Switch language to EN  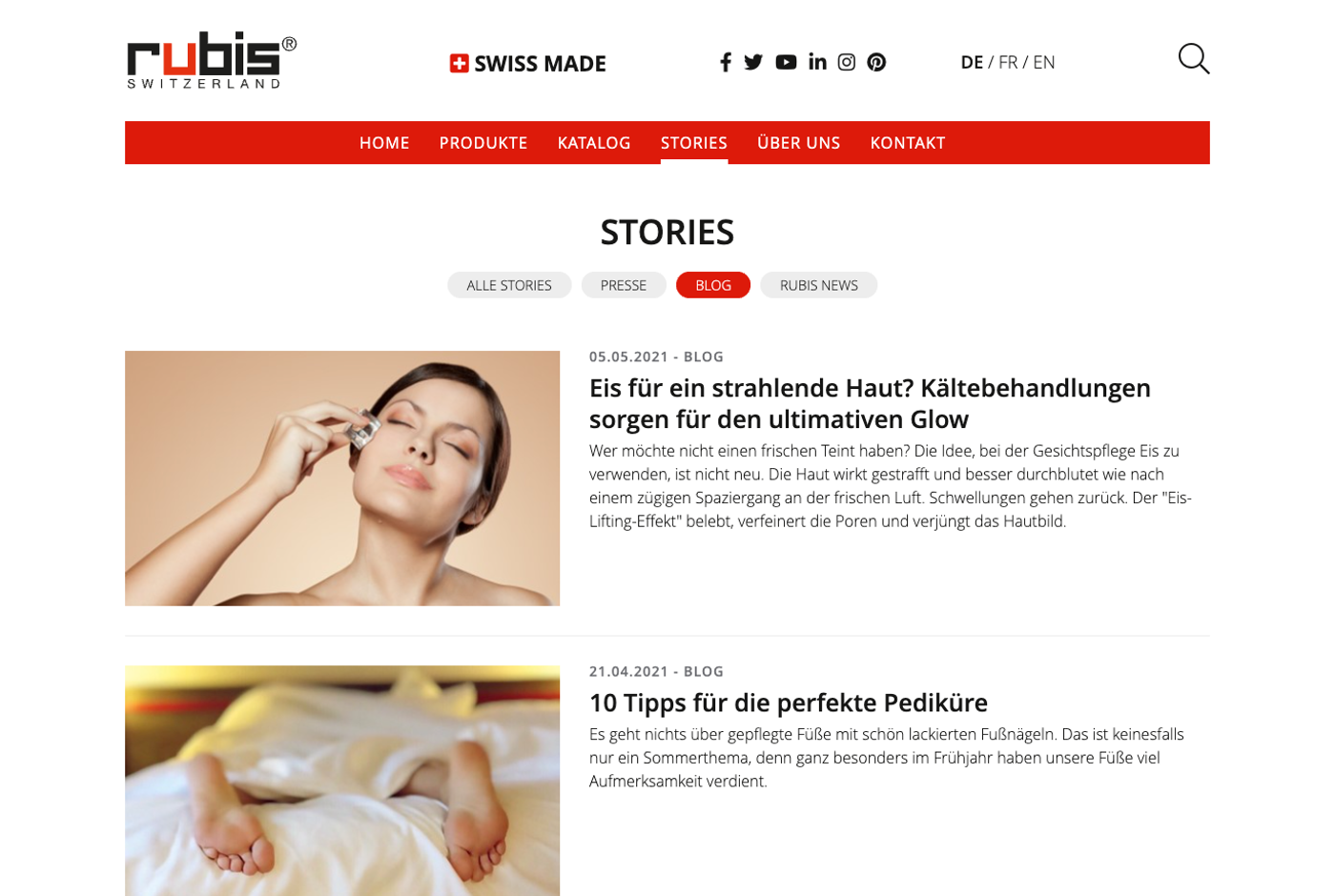tap(1044, 62)
